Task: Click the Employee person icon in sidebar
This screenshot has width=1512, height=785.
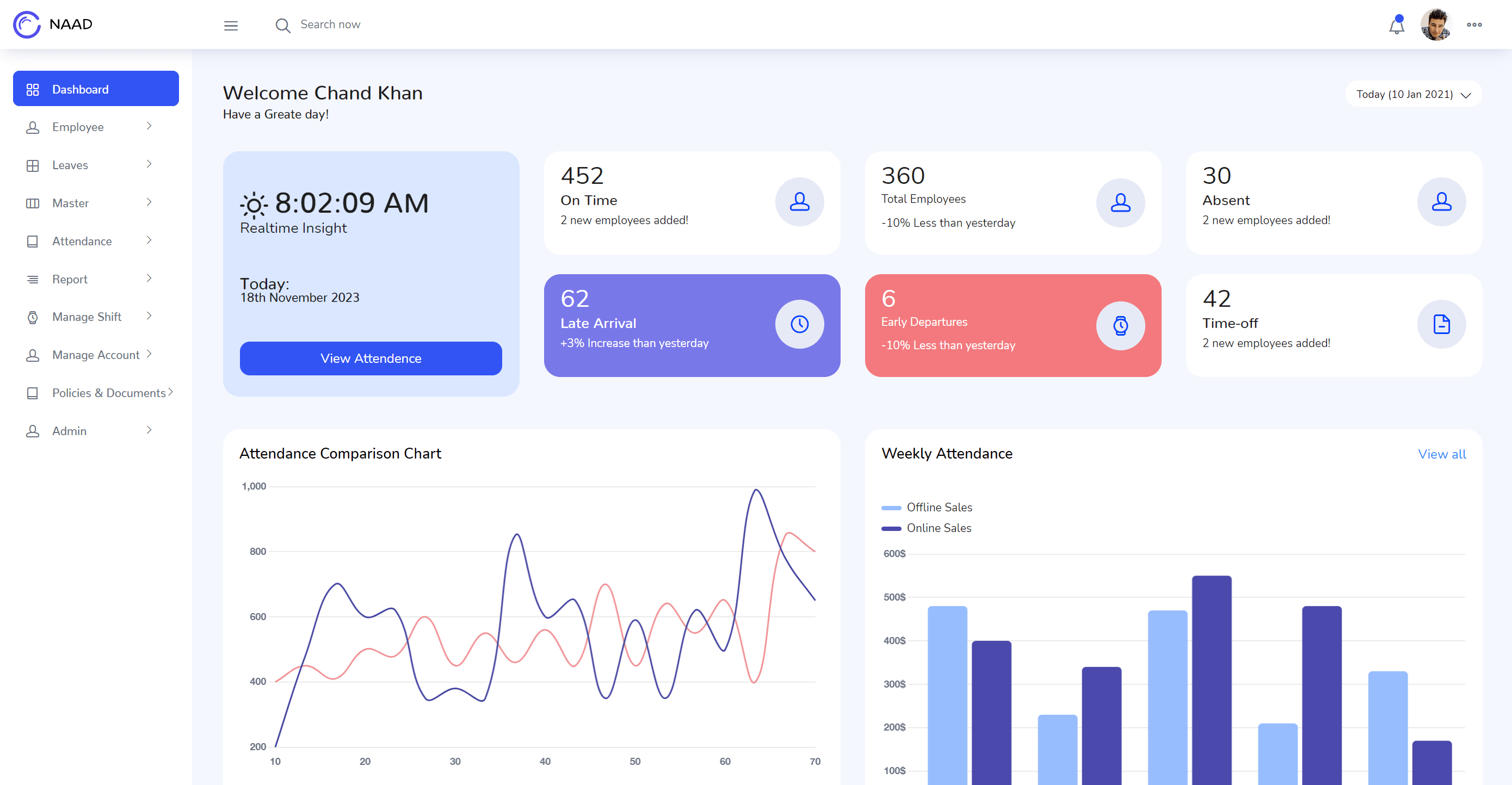Action: (33, 127)
